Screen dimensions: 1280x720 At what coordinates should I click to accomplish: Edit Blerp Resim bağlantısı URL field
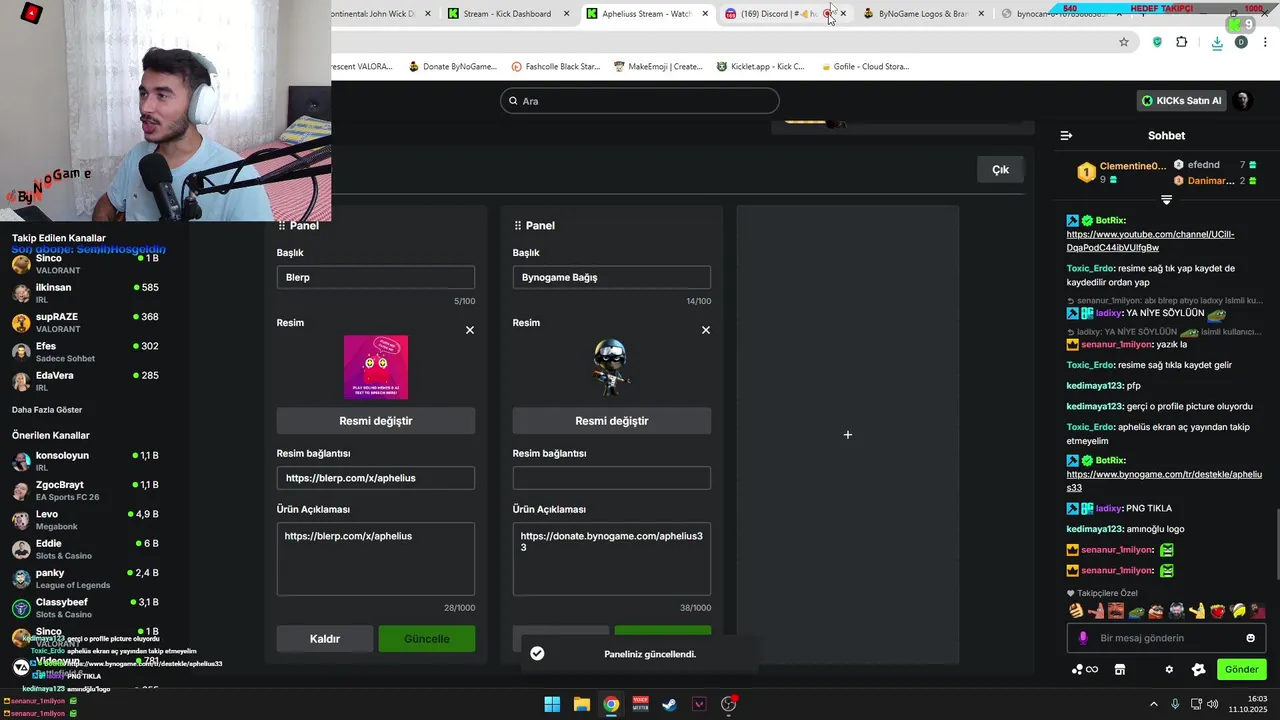coord(376,478)
